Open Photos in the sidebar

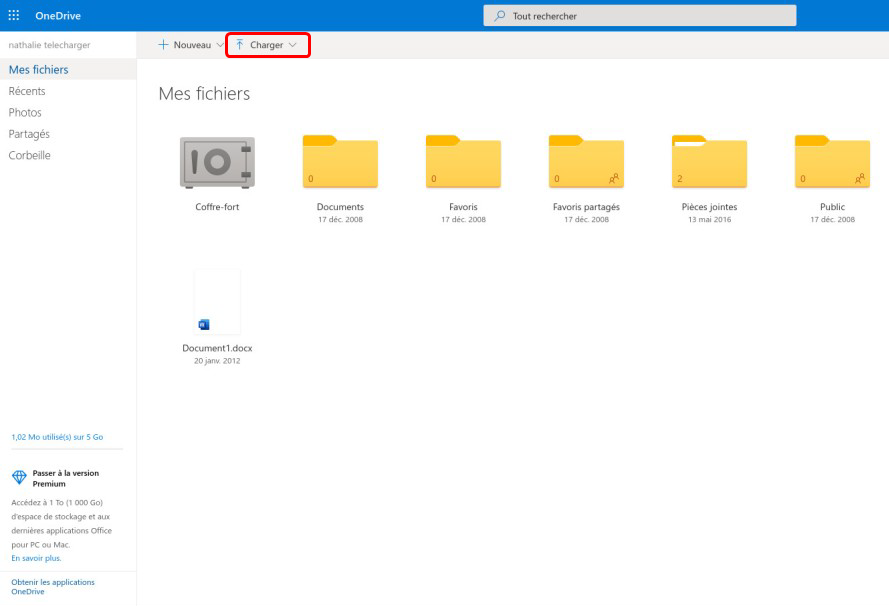click(25, 113)
